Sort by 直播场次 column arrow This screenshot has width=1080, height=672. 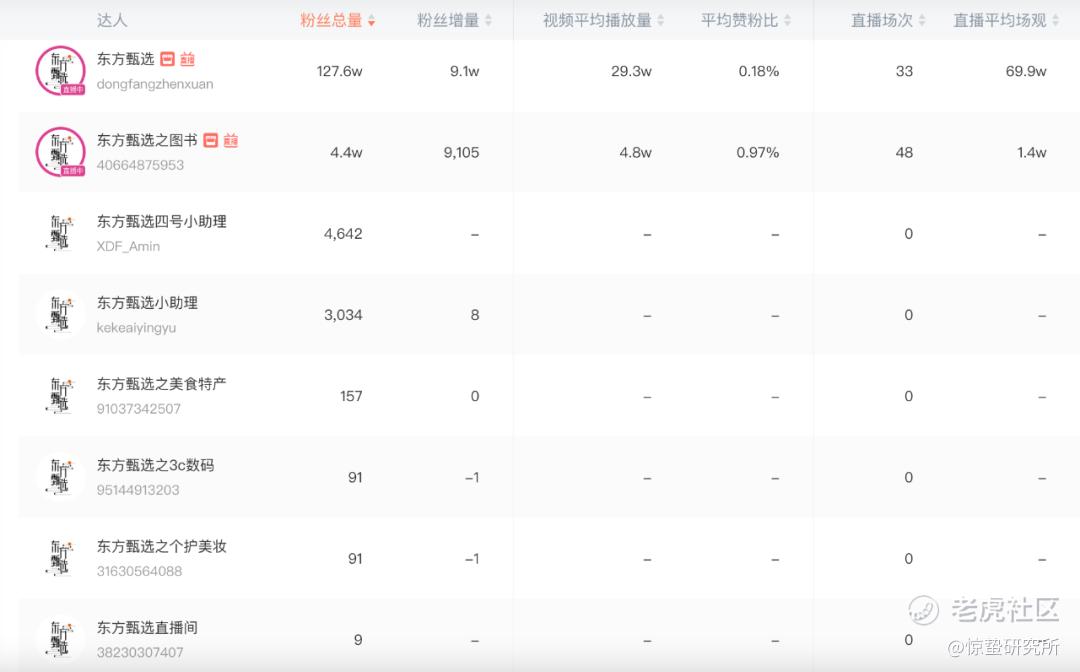[x=922, y=21]
